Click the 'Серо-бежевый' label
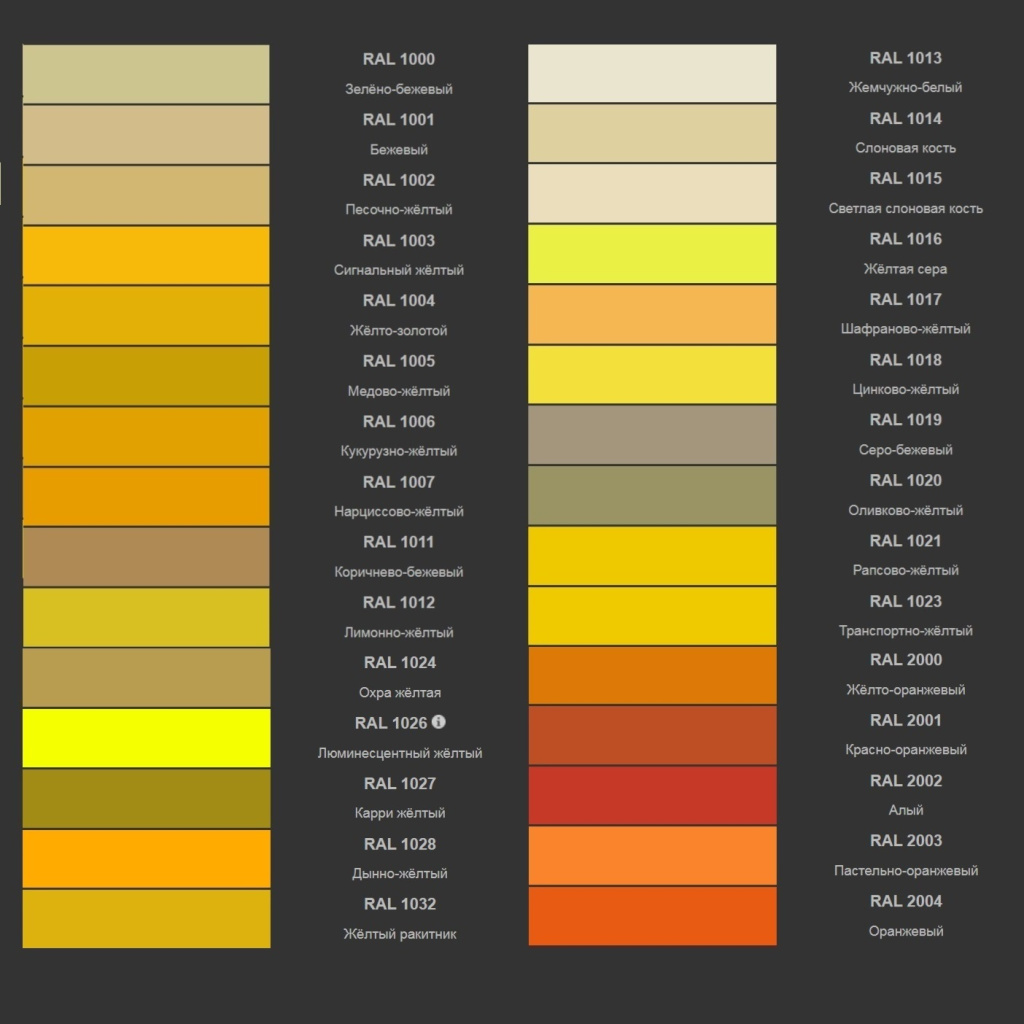This screenshot has width=1024, height=1024. 905,449
